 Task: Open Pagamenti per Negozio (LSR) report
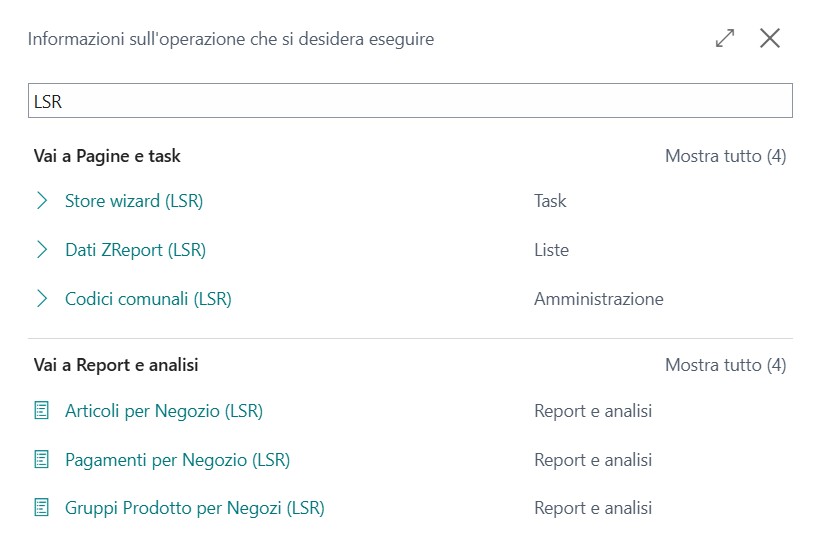(177, 459)
